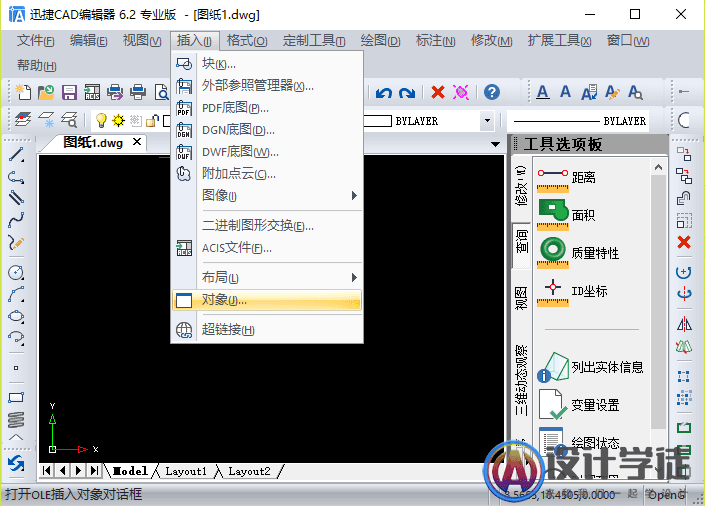Select the Rectangle tool in left toolbar

16,397
